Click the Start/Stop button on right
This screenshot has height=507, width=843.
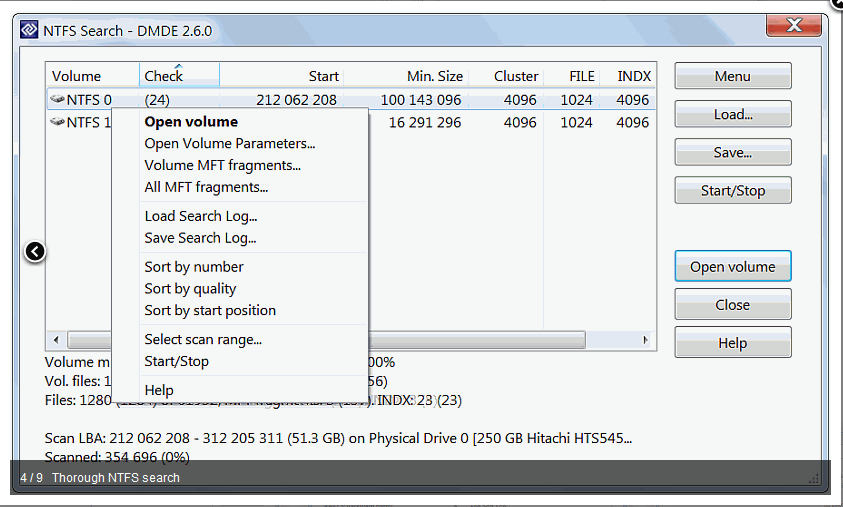click(732, 190)
